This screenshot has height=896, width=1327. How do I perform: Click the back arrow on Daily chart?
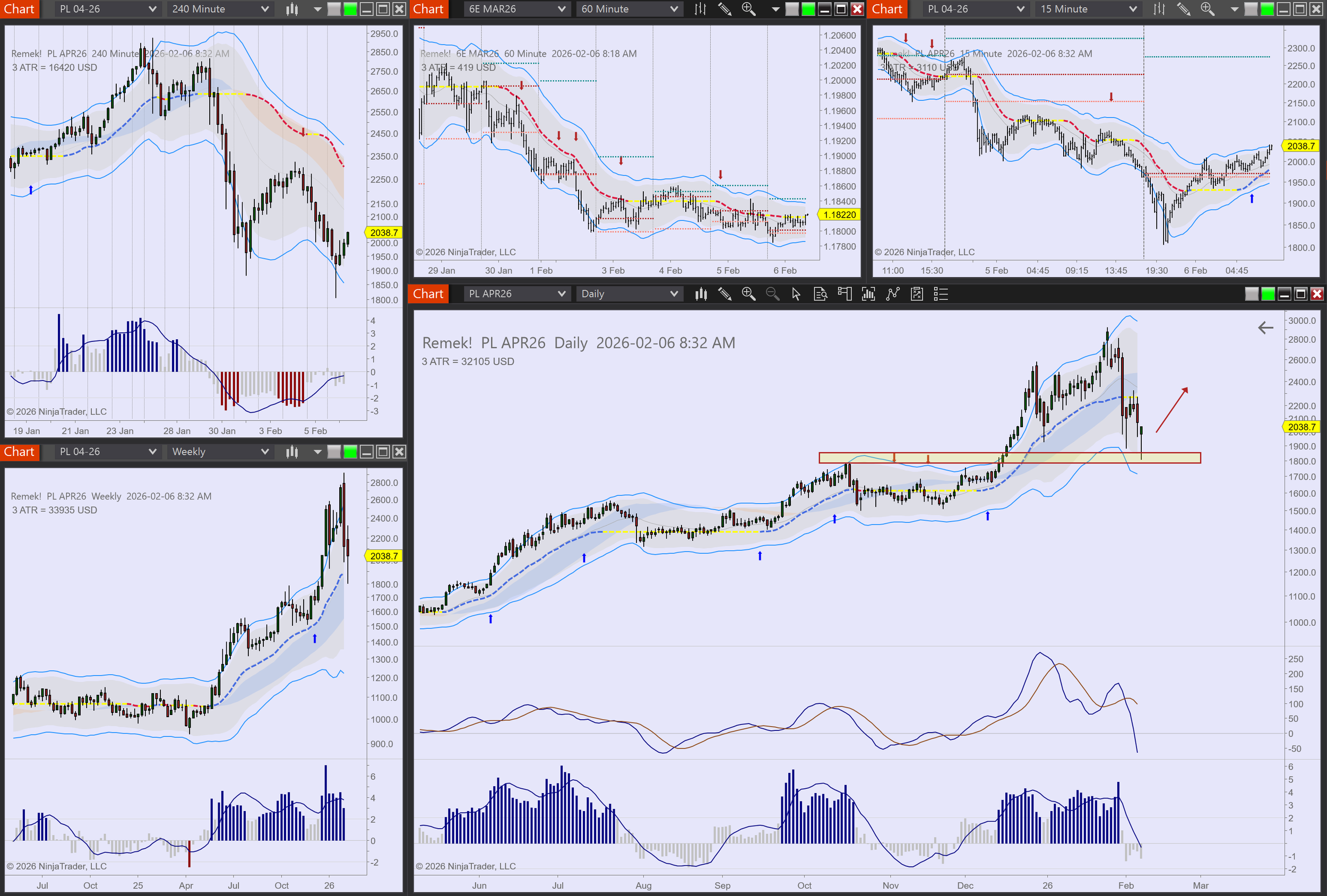[x=1265, y=328]
